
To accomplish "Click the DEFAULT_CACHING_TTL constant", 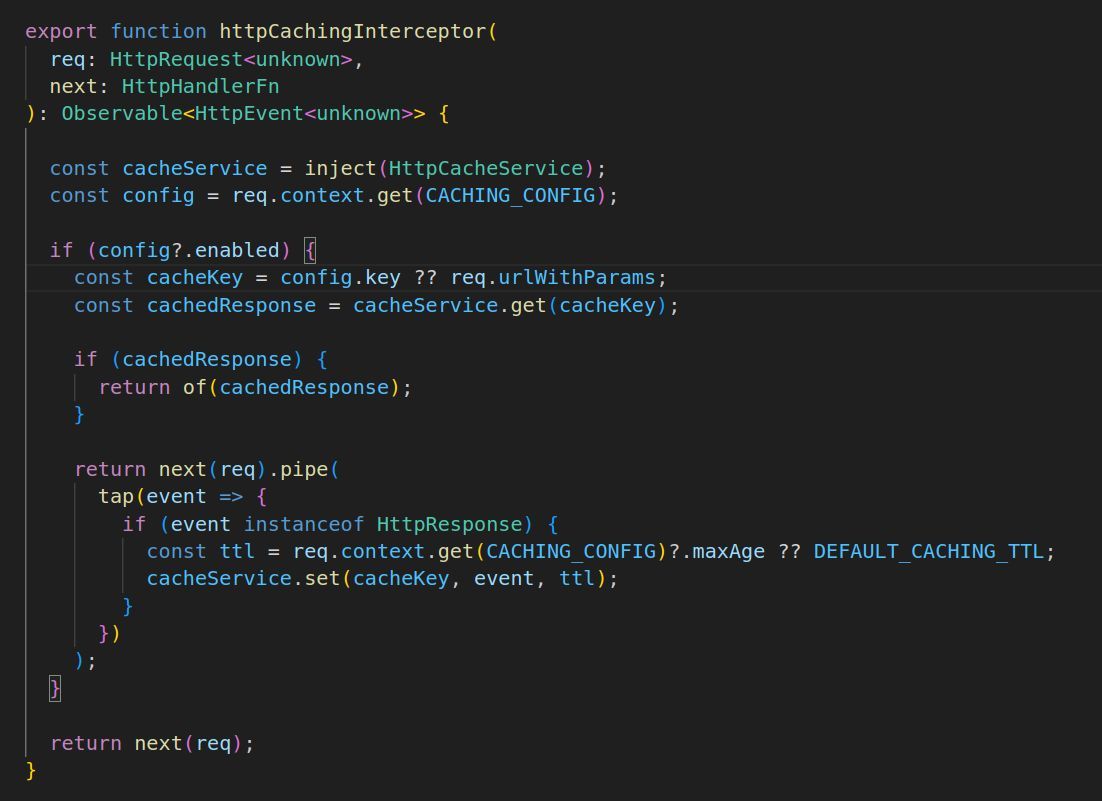I will 928,551.
